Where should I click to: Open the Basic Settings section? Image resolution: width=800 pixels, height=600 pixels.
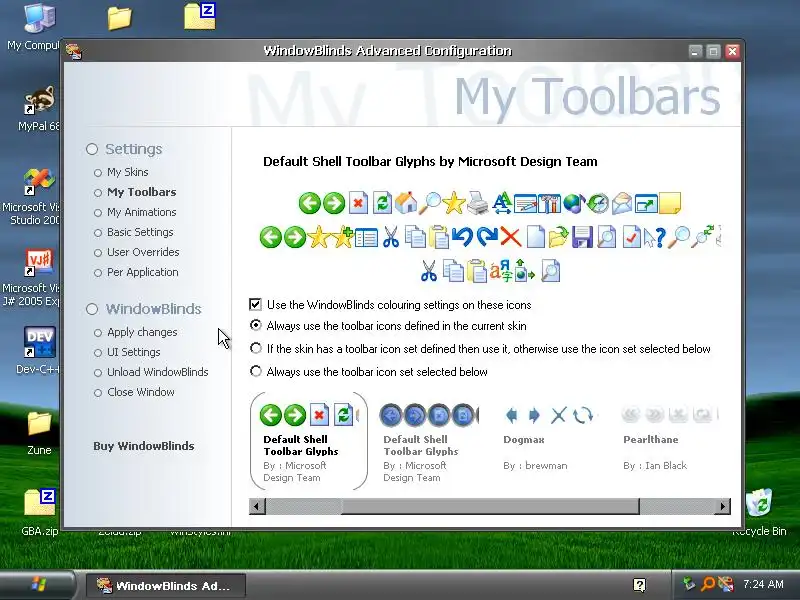(140, 232)
